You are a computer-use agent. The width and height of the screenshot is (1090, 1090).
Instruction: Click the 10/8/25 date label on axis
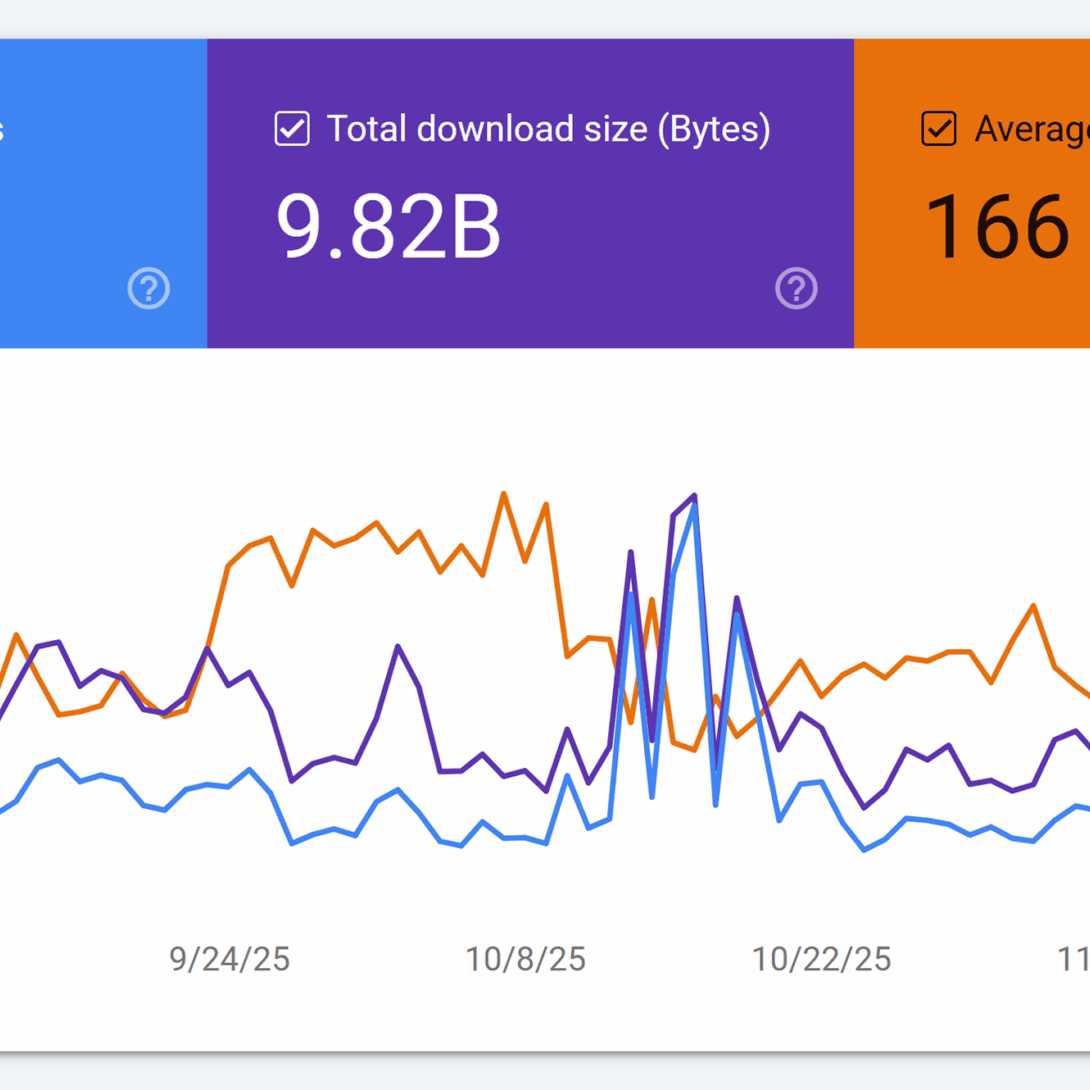click(526, 959)
